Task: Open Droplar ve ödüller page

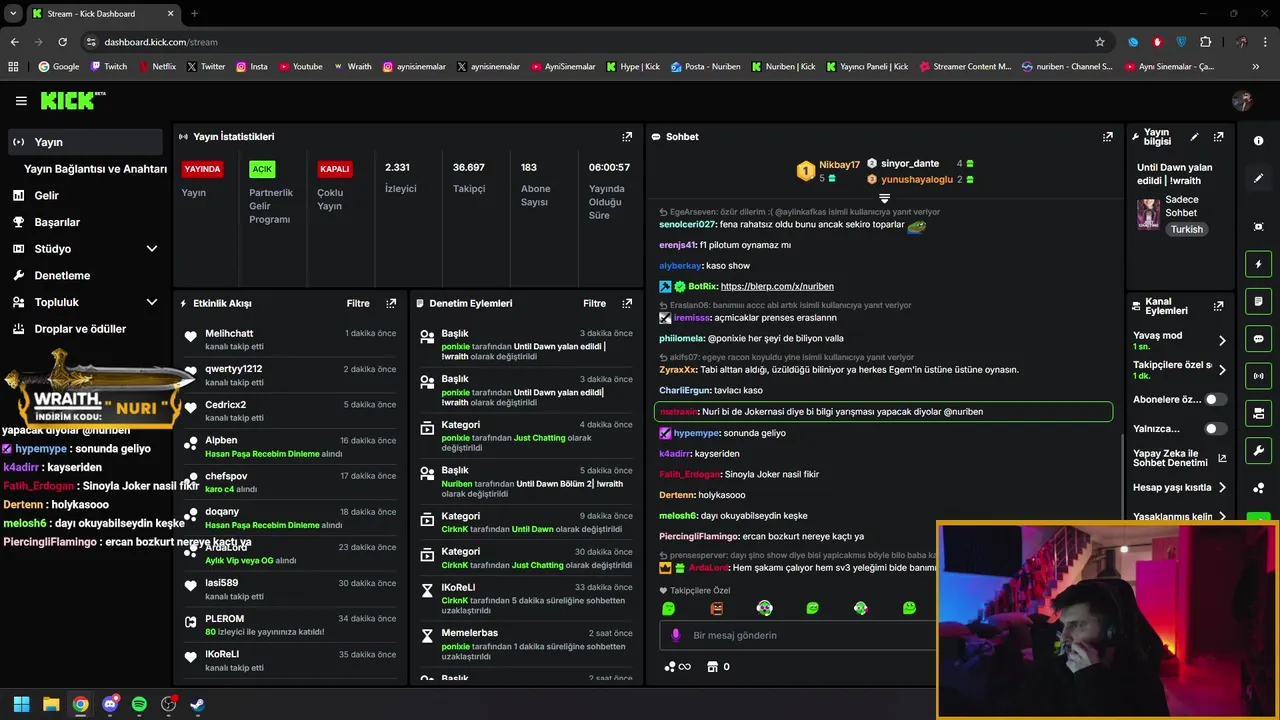Action: pos(80,329)
